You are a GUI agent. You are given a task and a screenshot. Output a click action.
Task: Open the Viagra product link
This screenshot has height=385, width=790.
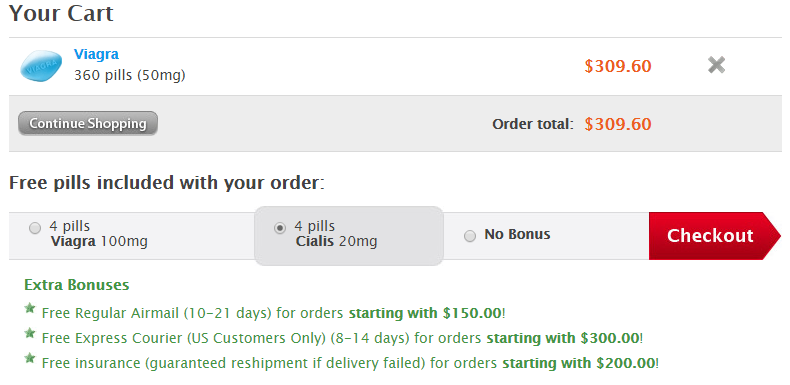[x=96, y=54]
